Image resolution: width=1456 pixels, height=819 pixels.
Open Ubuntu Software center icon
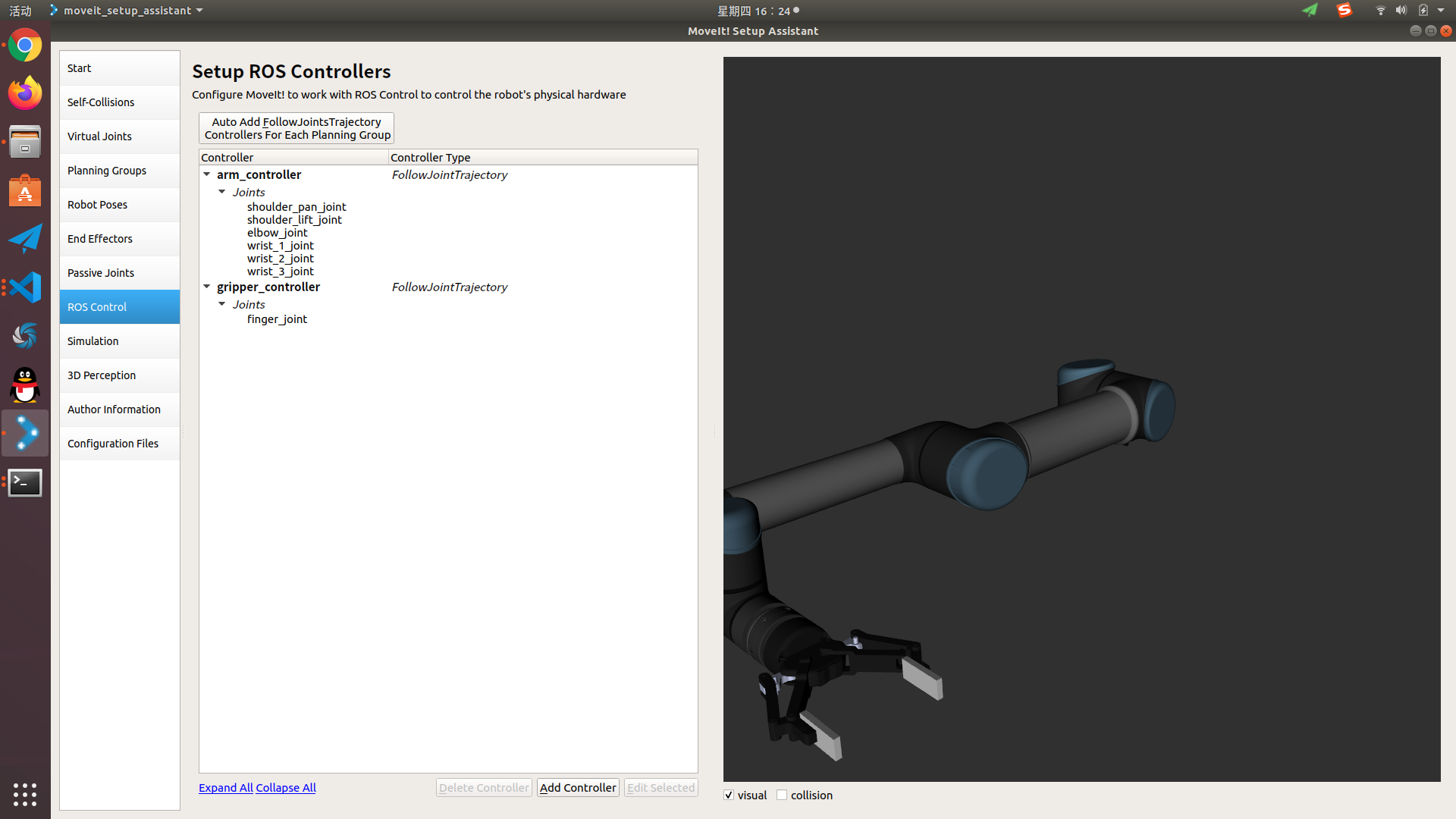click(x=25, y=191)
